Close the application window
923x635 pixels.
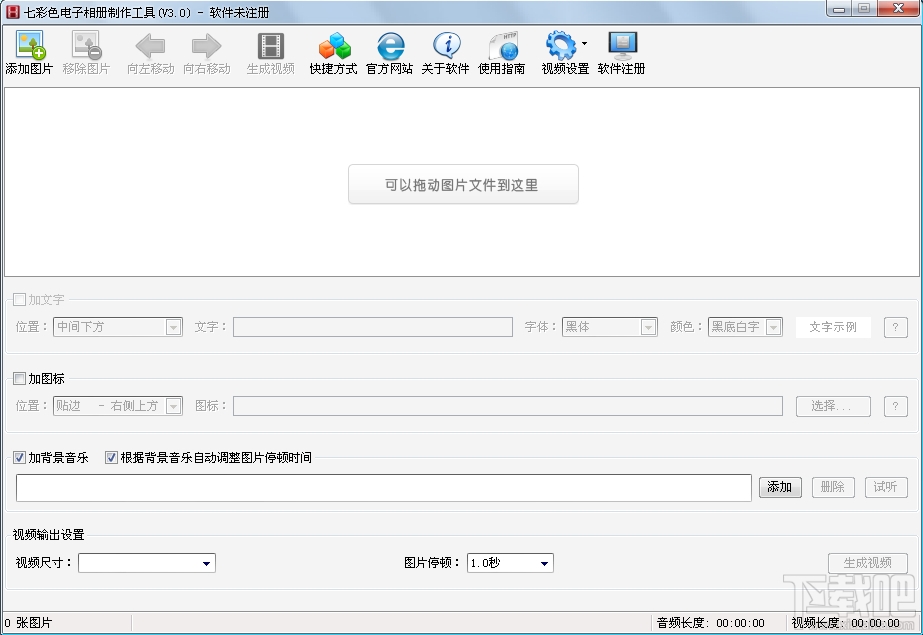tap(898, 9)
